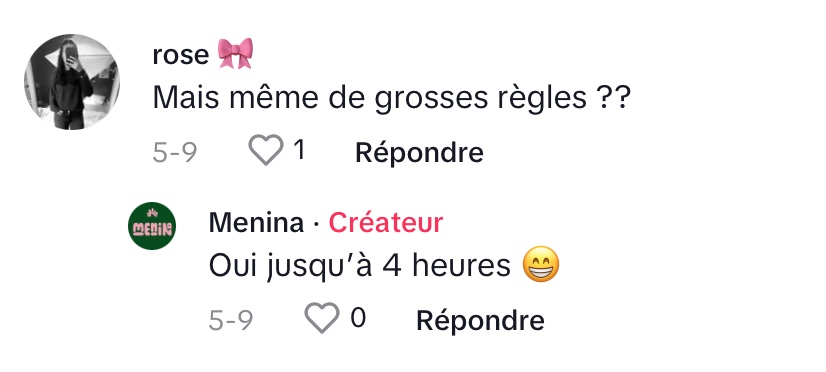Image resolution: width=826 pixels, height=372 pixels.
Task: Open the Menina username link
Action: click(x=257, y=222)
